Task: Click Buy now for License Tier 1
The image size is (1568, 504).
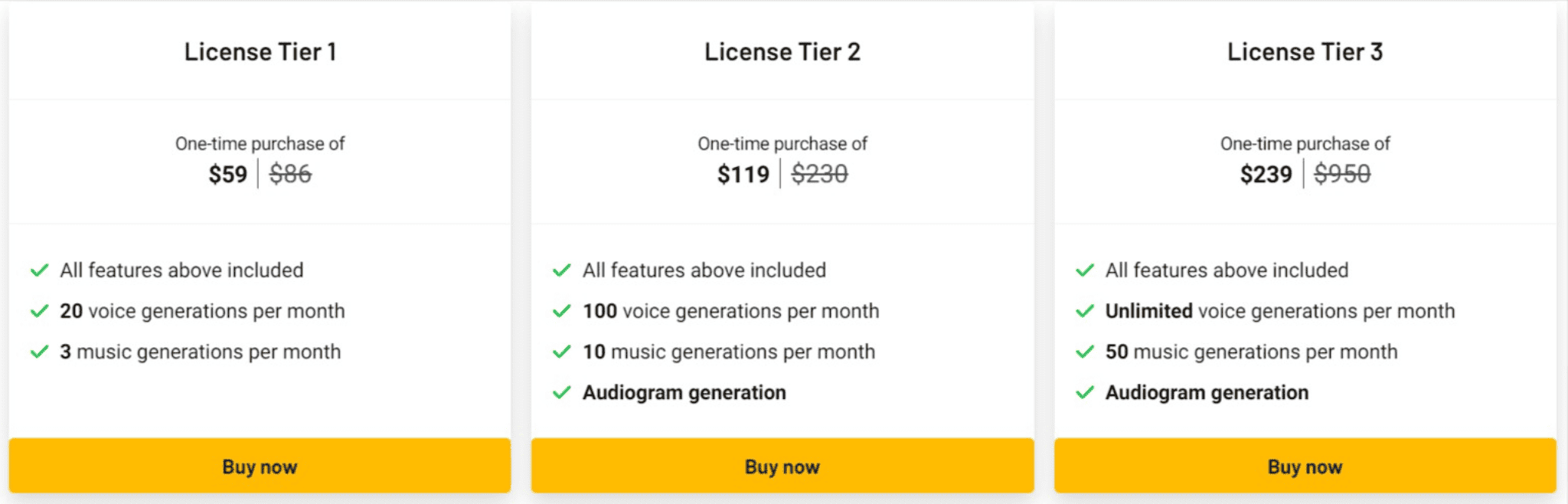Action: [260, 466]
